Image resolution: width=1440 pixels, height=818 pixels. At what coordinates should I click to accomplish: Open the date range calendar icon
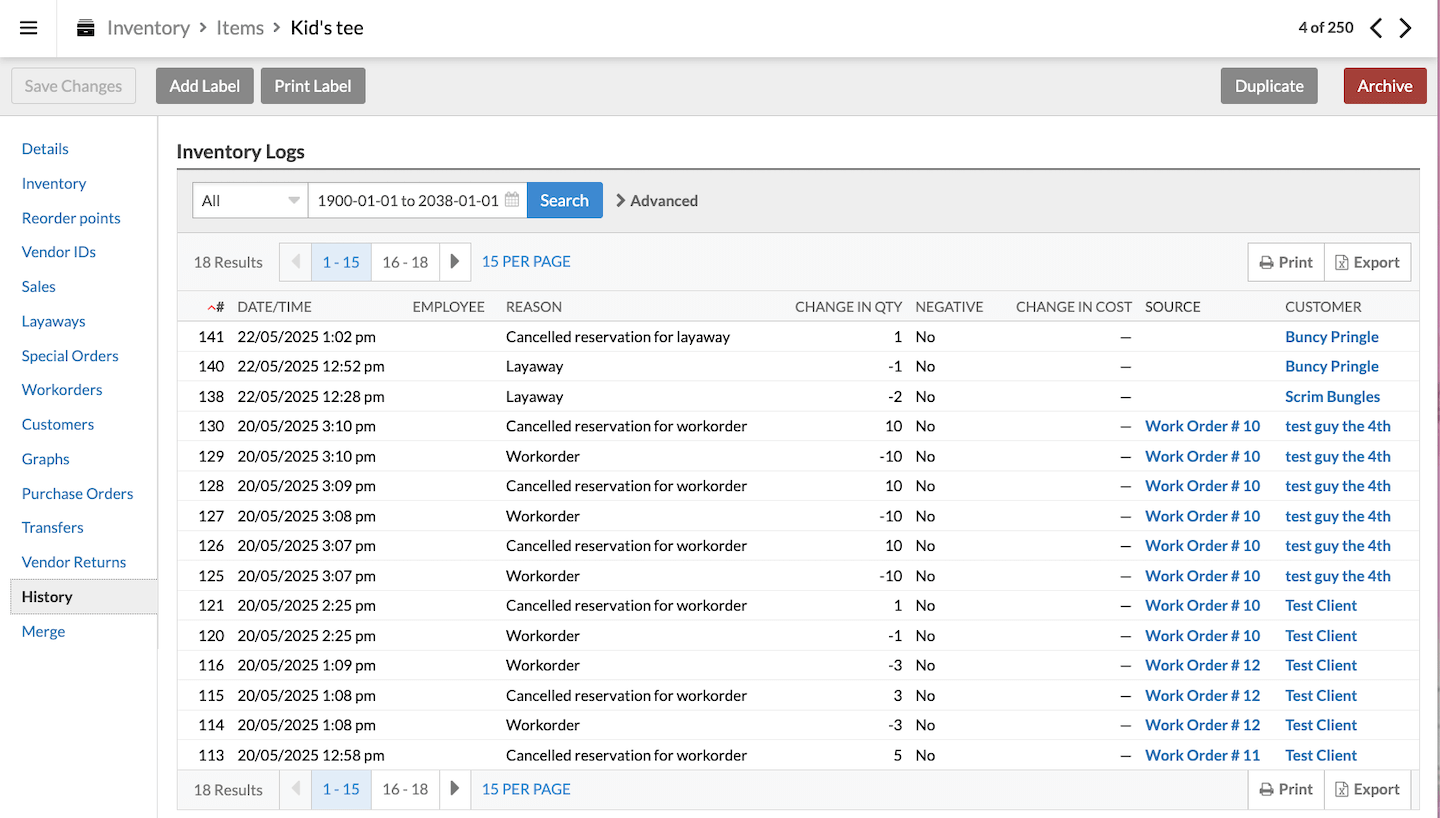point(512,200)
